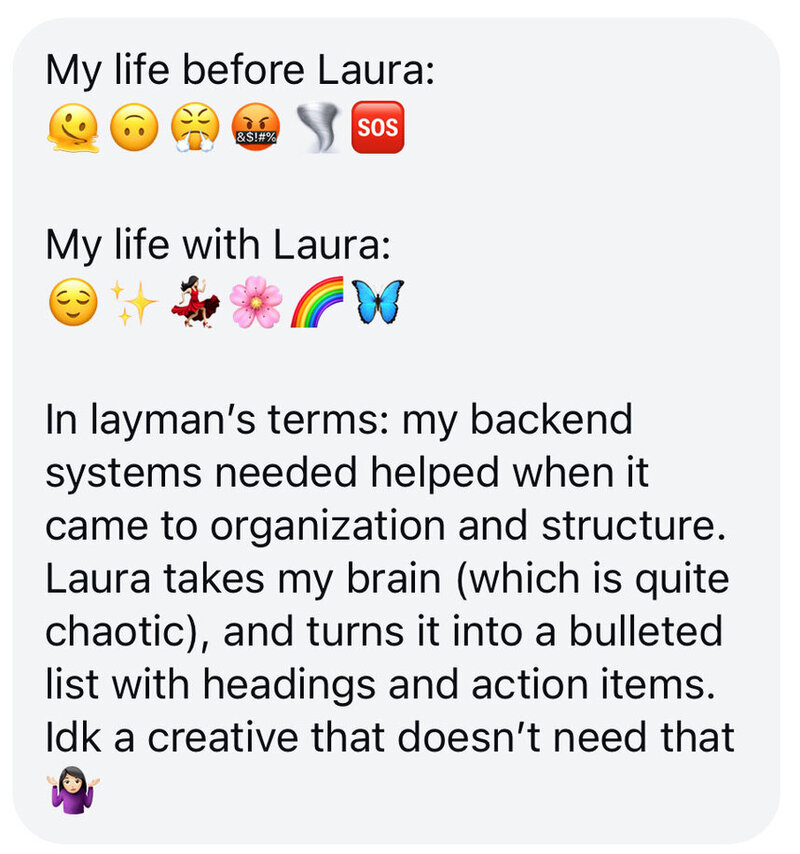The width and height of the screenshot is (800, 854).
Task: Select the sparkles emoji
Action: click(134, 302)
